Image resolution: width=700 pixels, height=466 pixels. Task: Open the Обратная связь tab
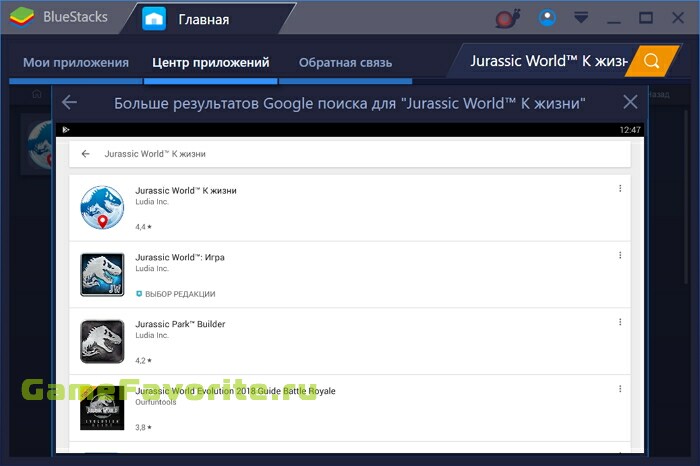click(346, 62)
